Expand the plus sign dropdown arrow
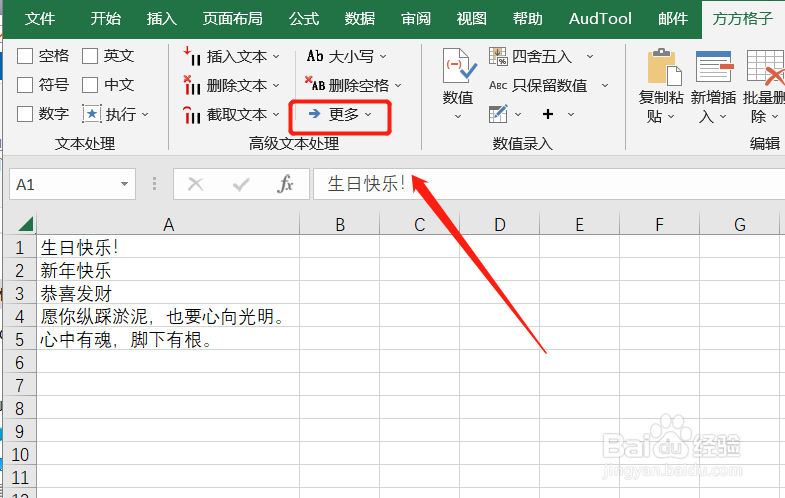 click(x=571, y=115)
